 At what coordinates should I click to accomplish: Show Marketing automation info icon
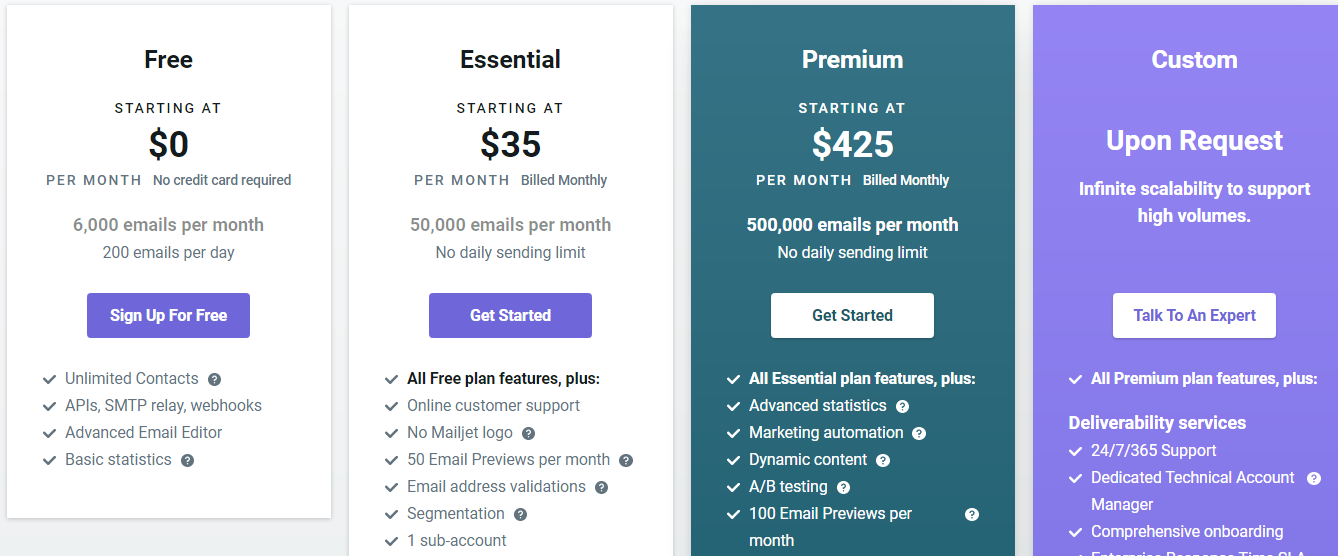[x=919, y=433]
